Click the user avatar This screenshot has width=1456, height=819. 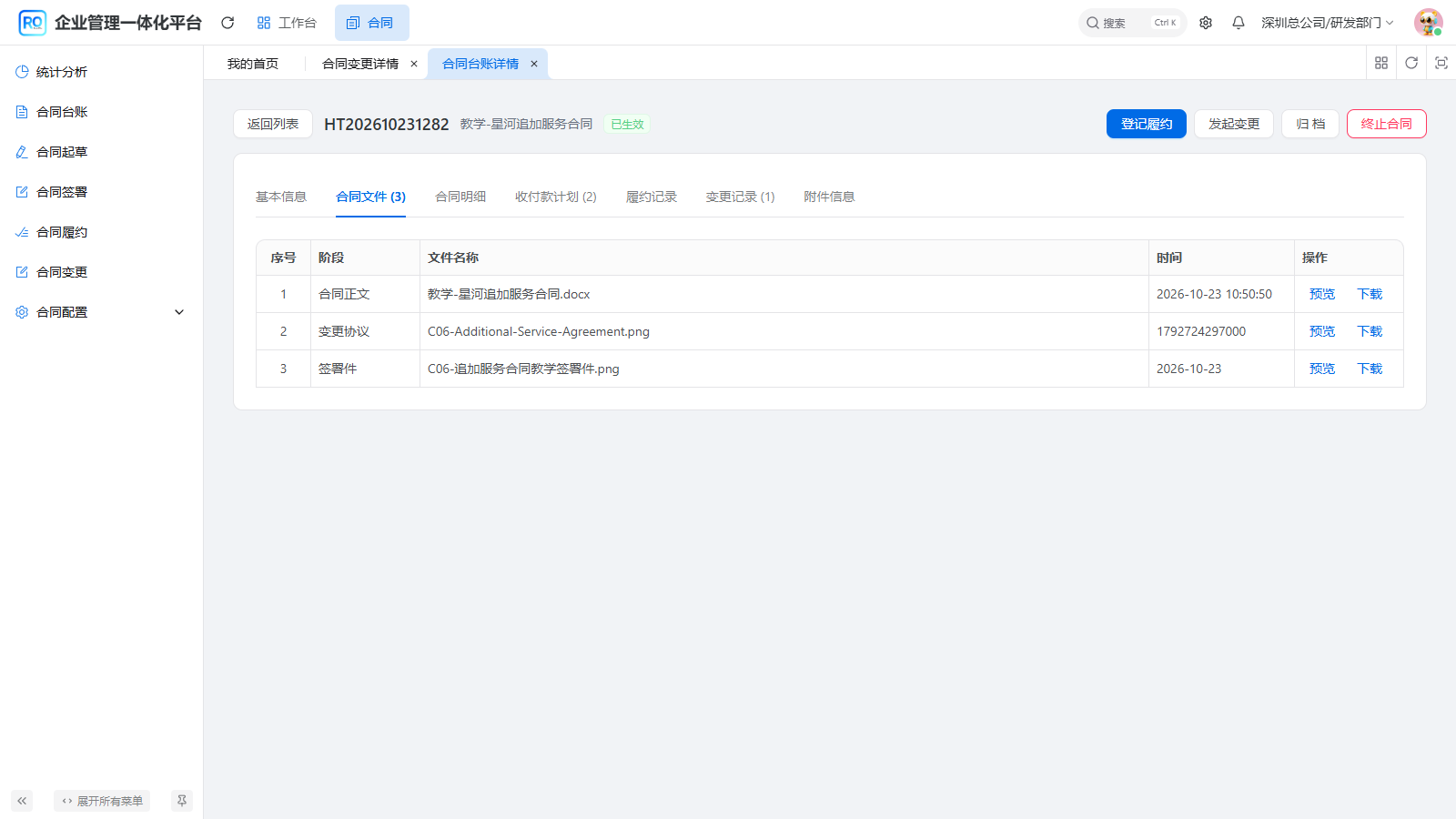point(1429,23)
